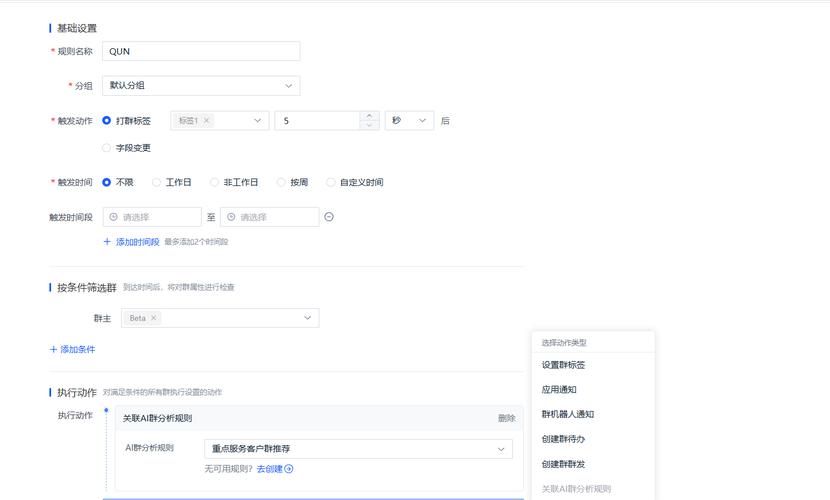The image size is (830, 500).
Task: Open the 秒 time unit dropdown
Action: tap(409, 121)
